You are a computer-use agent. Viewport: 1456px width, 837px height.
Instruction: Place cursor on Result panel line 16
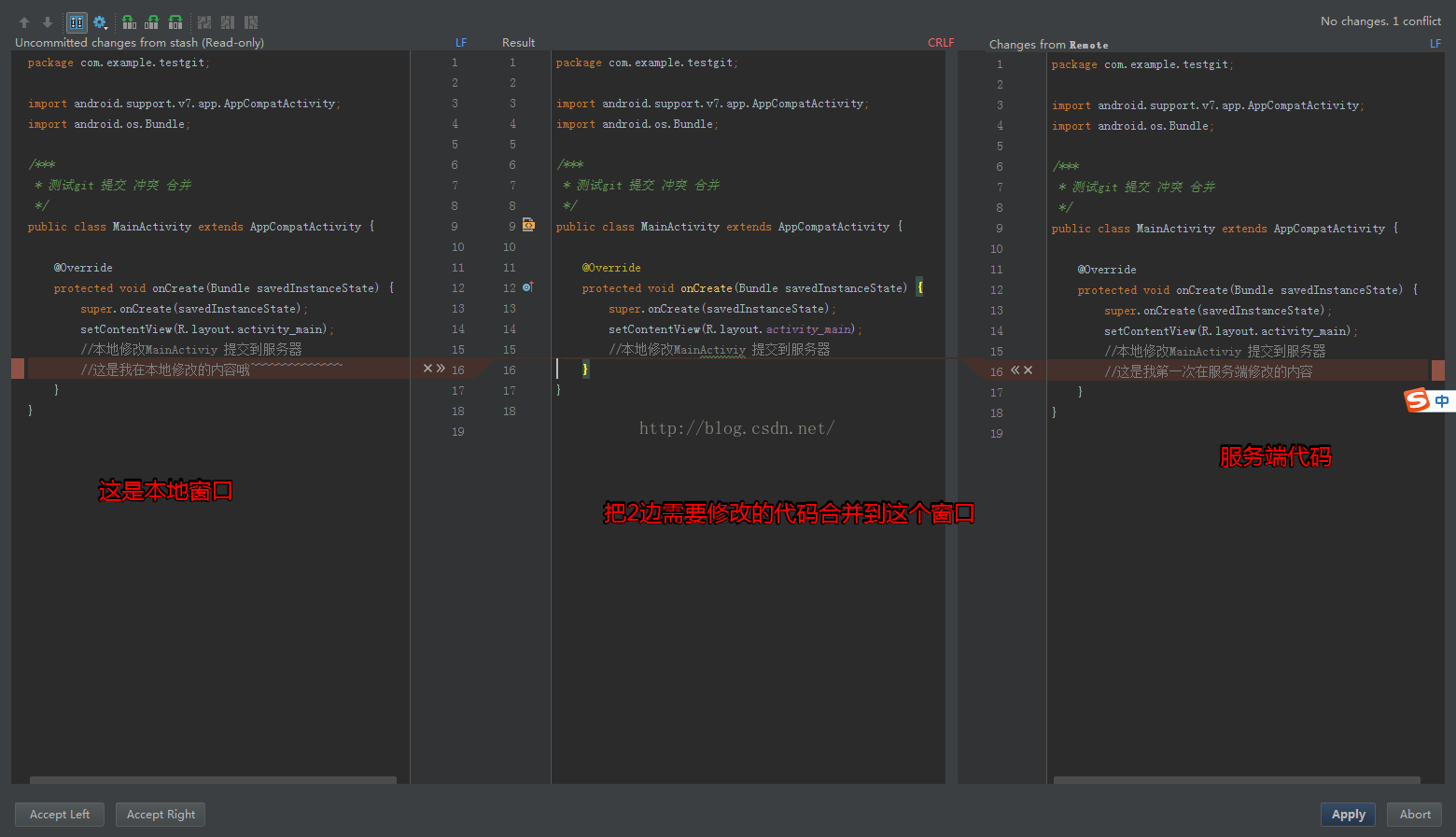[x=748, y=370]
